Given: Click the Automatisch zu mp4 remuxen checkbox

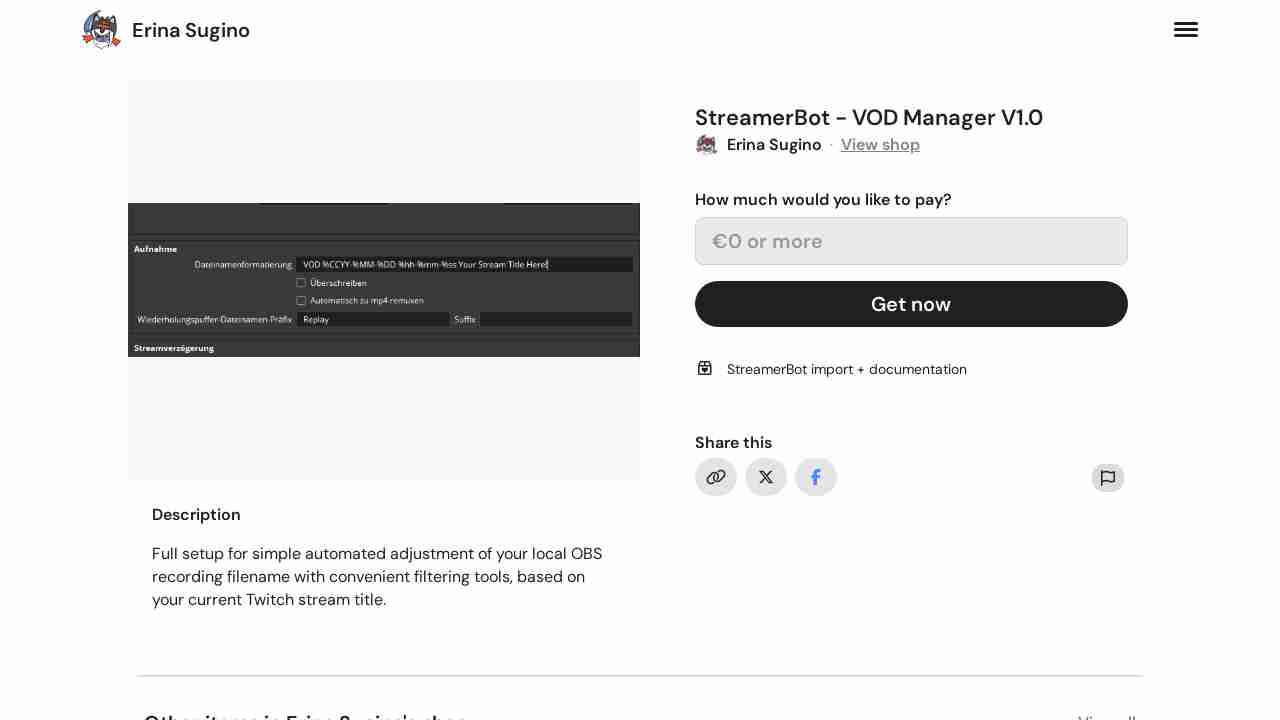Looking at the screenshot, I should (301, 300).
